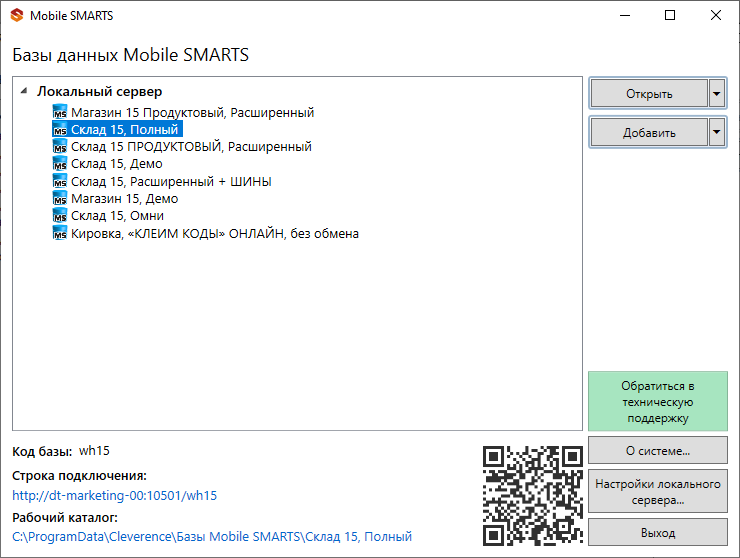This screenshot has width=740, height=558.
Task: Select Магазин 15 Продуктовый, Расширенный database
Action: pos(192,112)
